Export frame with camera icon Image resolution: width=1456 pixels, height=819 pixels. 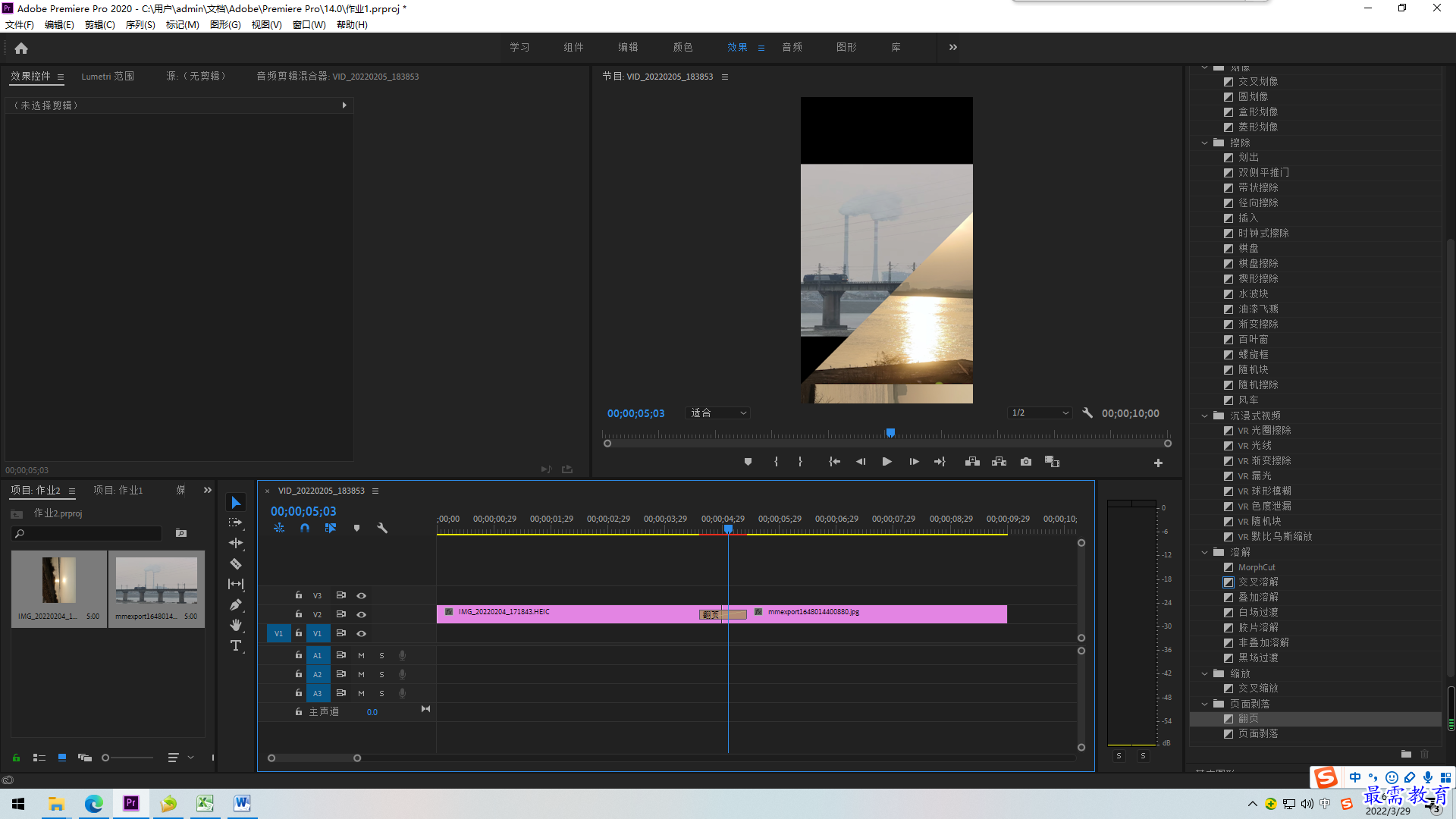pyautogui.click(x=1026, y=462)
